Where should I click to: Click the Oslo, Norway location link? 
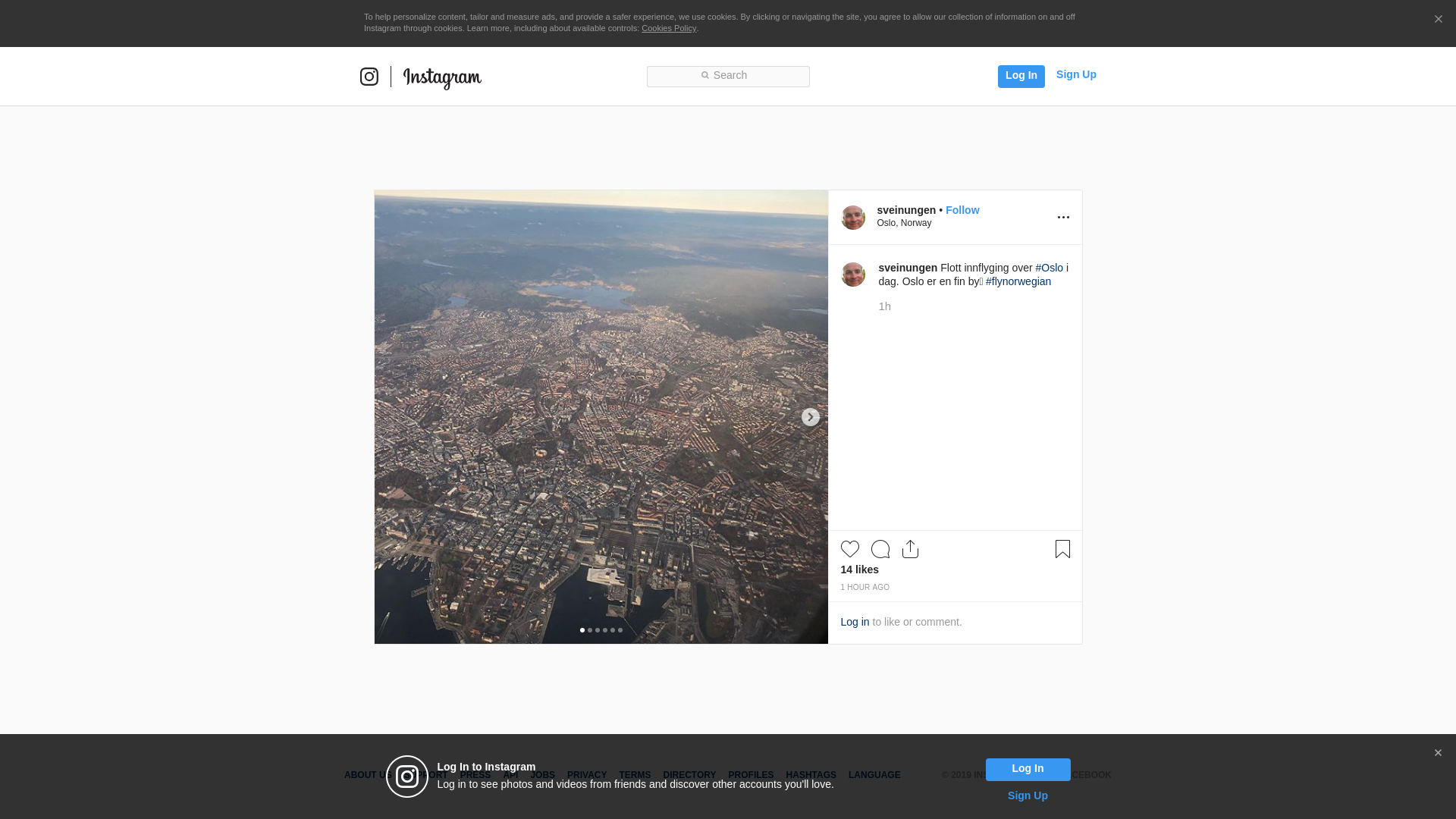pos(904,223)
